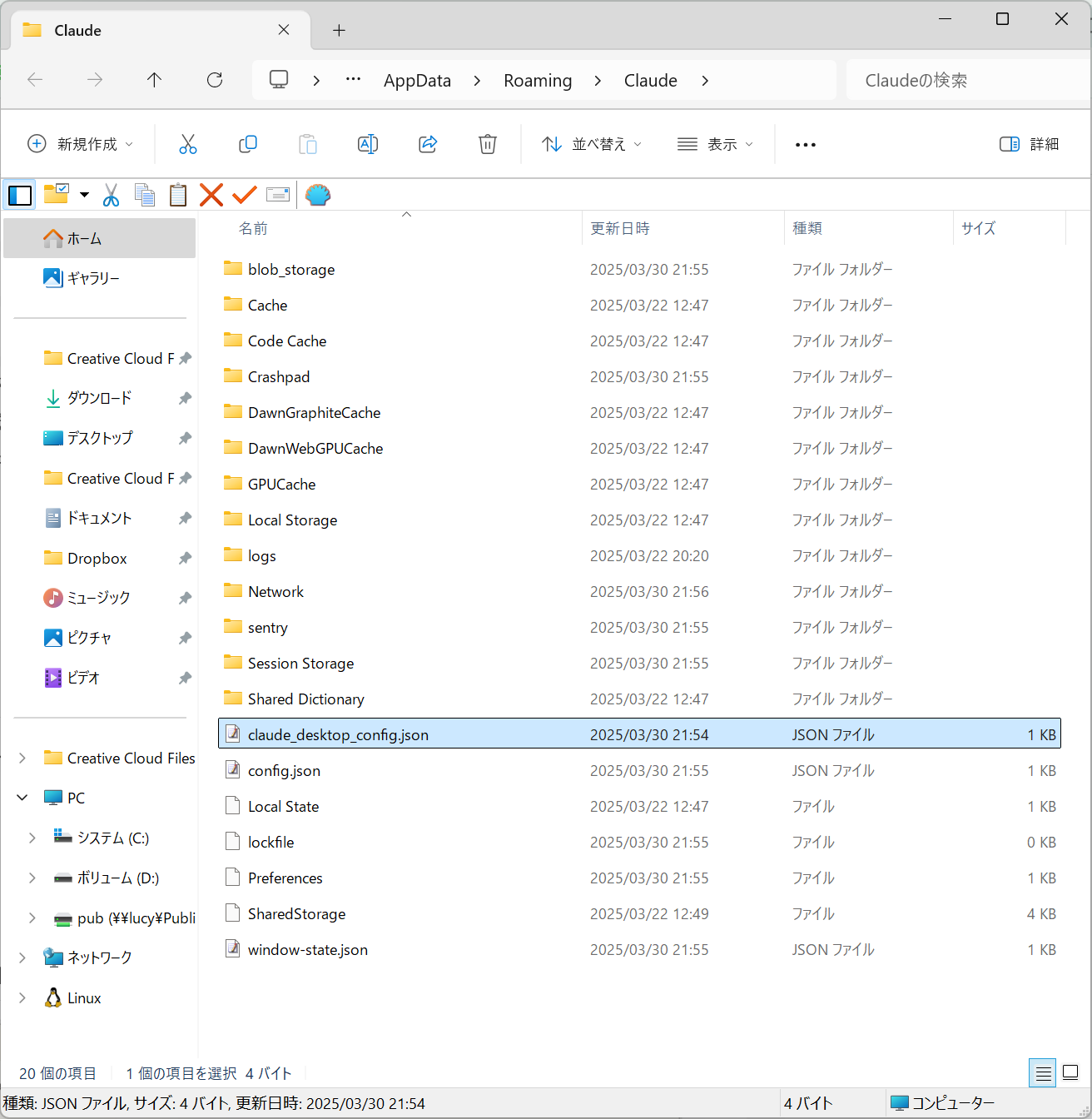The height and width of the screenshot is (1119, 1092).
Task: Click clipboard paste icon in second toolbar
Action: [x=178, y=195]
